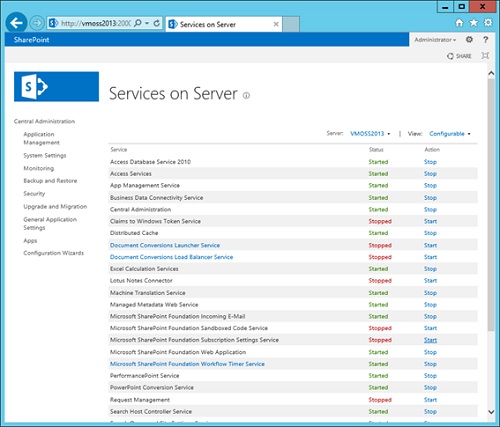Start Foundation Subscription Settings Service

430,340
